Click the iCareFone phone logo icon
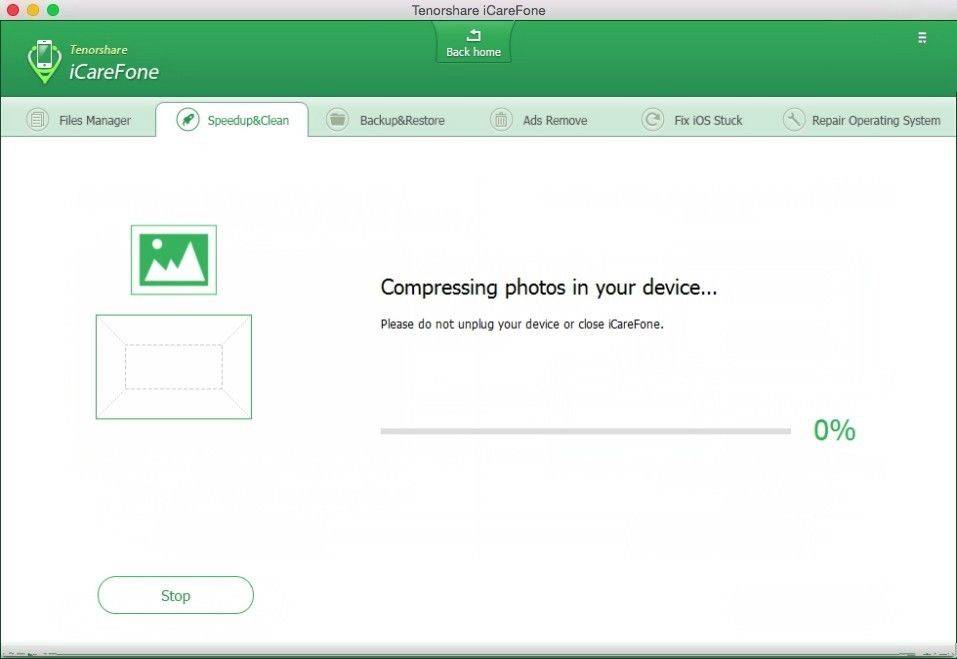Image resolution: width=957 pixels, height=659 pixels. (45, 61)
